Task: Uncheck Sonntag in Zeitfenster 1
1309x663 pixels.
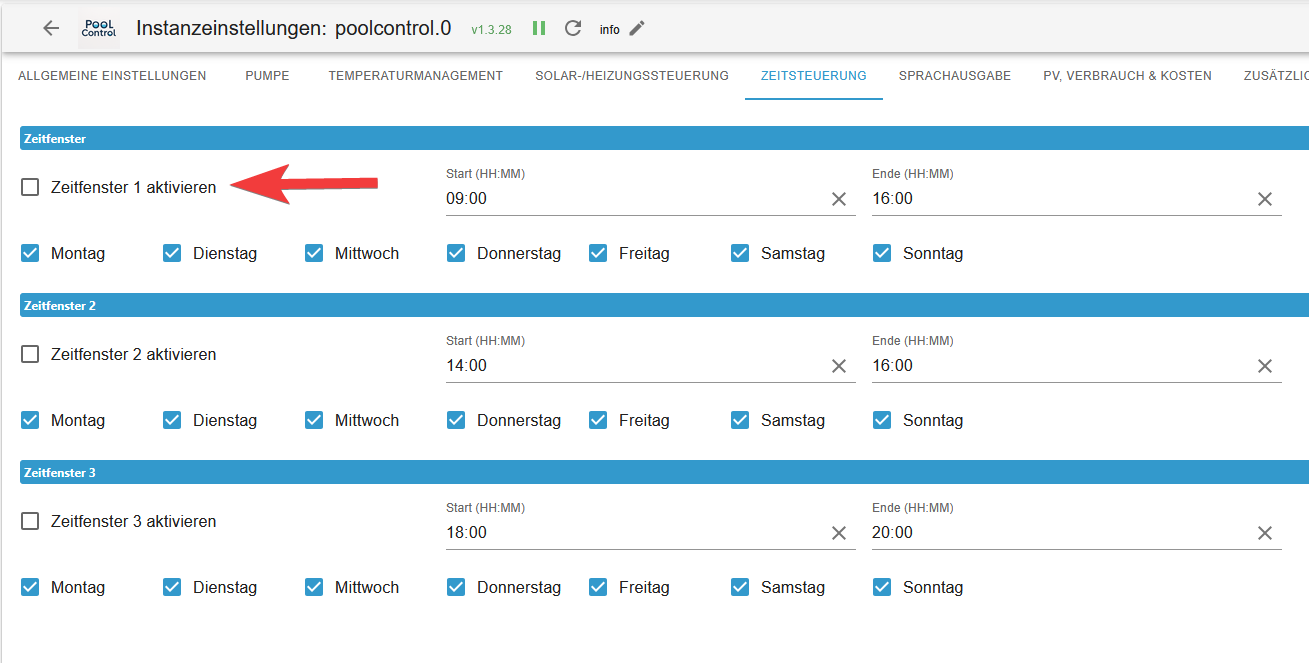Action: pos(882,253)
